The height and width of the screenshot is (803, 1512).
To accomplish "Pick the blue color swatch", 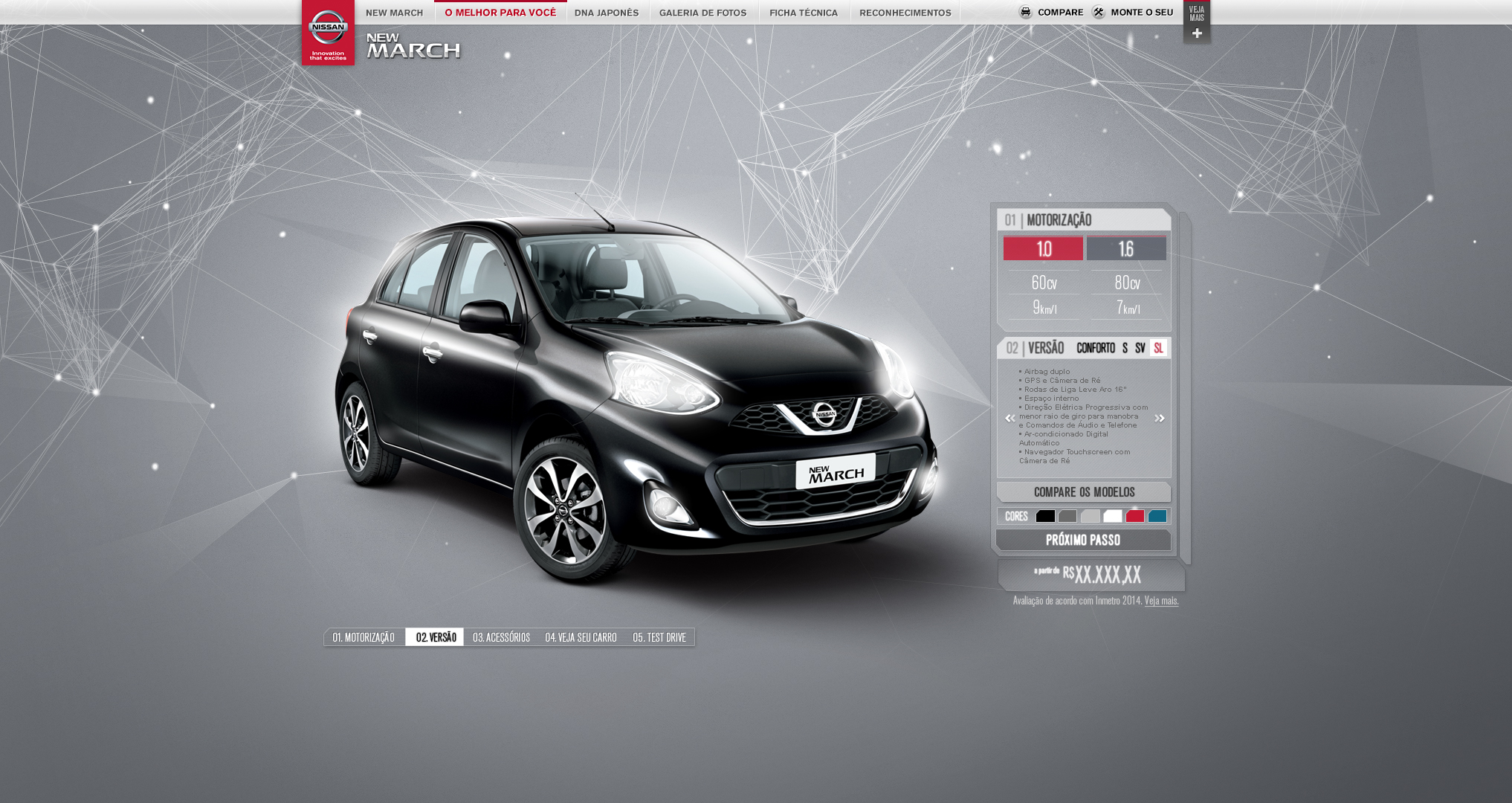I will [x=1157, y=516].
